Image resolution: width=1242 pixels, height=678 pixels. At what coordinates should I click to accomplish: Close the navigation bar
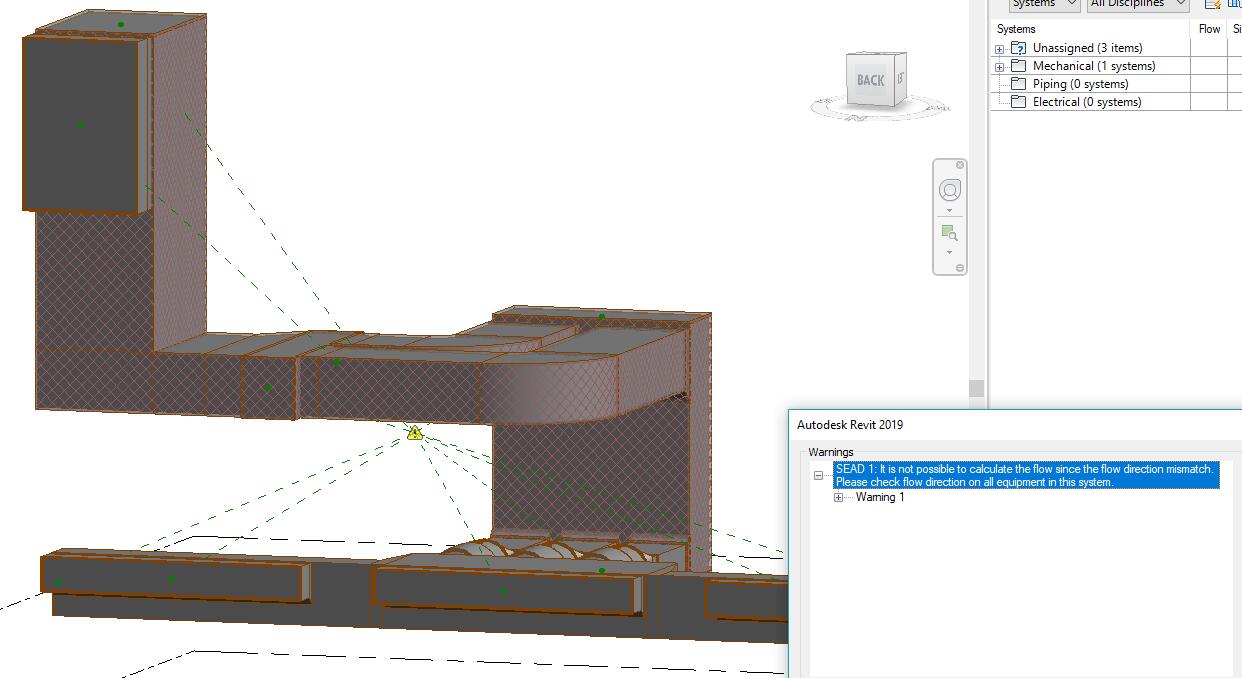[960, 165]
